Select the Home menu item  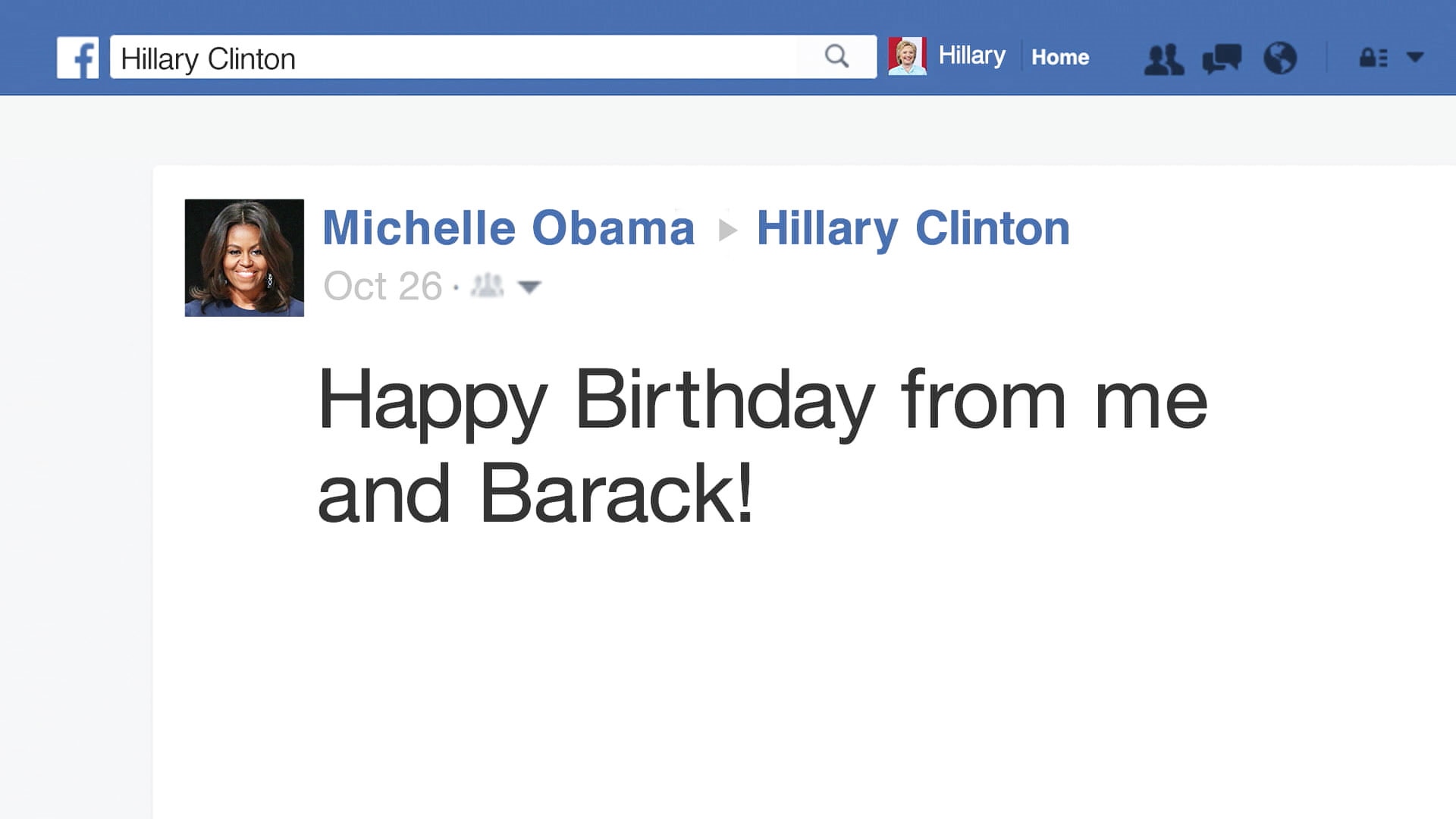pos(1060,57)
